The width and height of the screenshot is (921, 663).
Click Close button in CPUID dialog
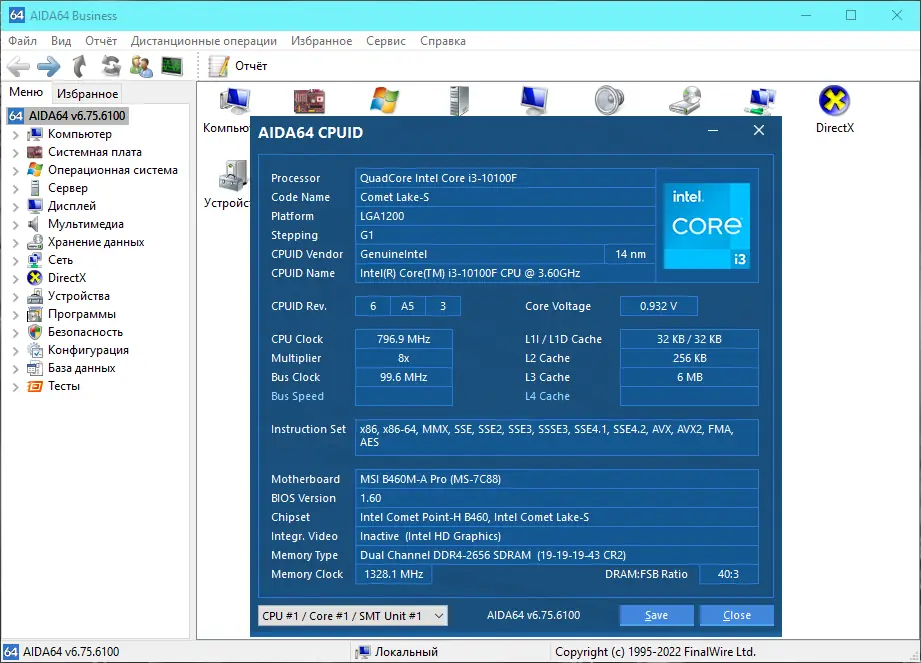(737, 615)
